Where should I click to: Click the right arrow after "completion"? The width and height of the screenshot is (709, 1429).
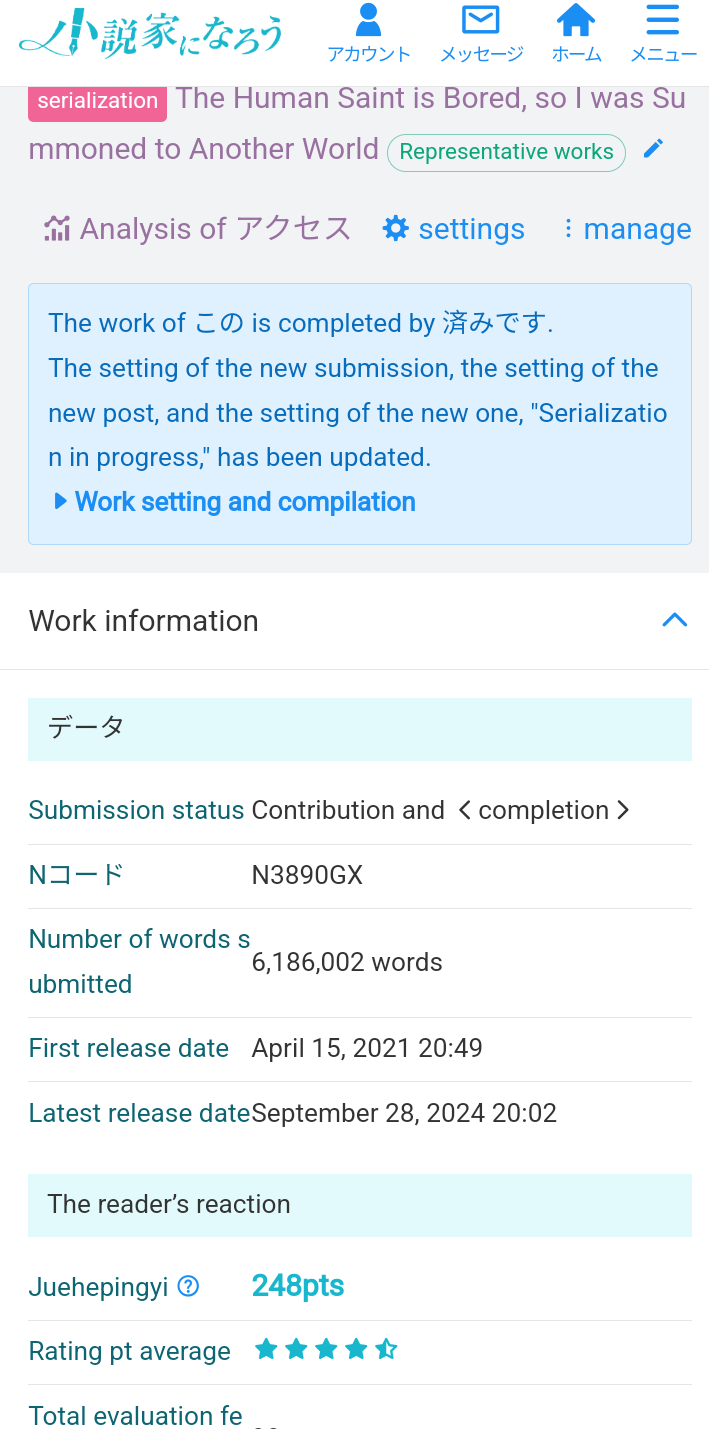coord(625,810)
